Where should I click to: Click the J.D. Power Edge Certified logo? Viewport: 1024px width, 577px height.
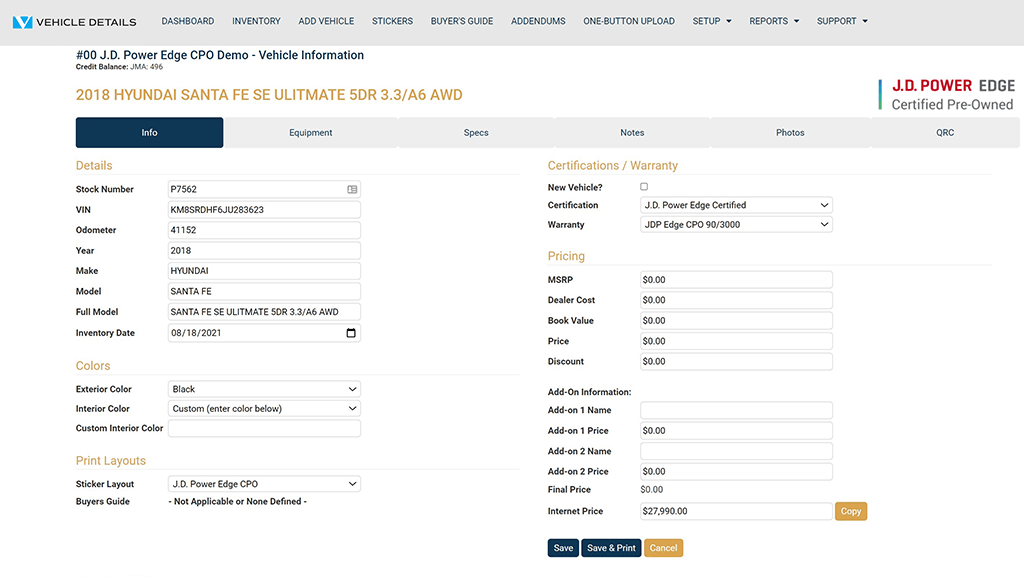click(947, 95)
